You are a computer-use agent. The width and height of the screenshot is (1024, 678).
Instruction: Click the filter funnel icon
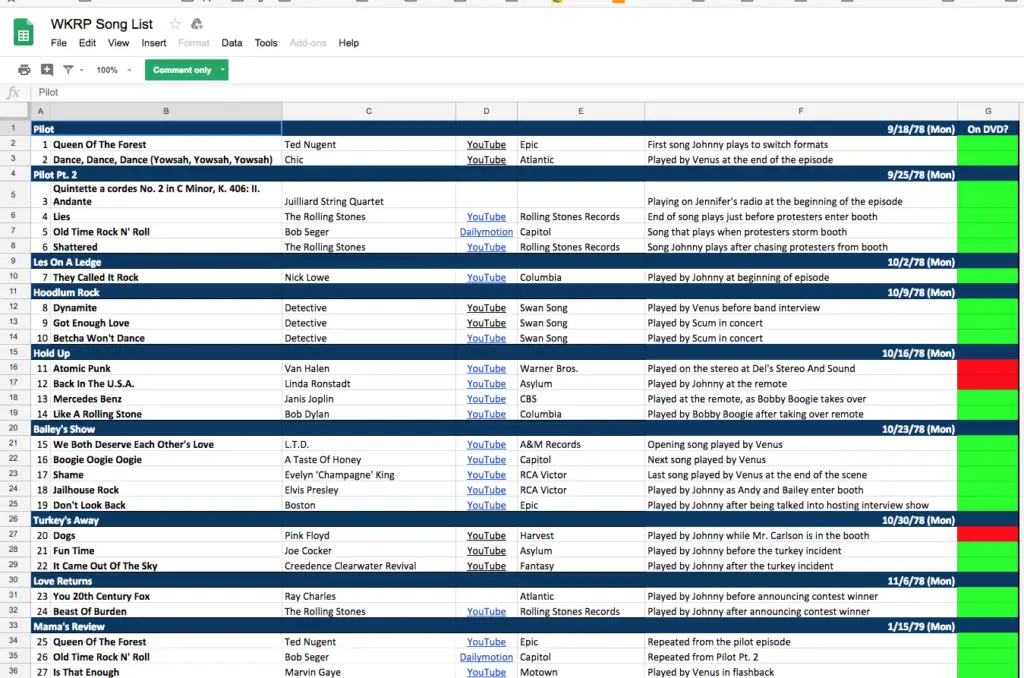(x=68, y=69)
